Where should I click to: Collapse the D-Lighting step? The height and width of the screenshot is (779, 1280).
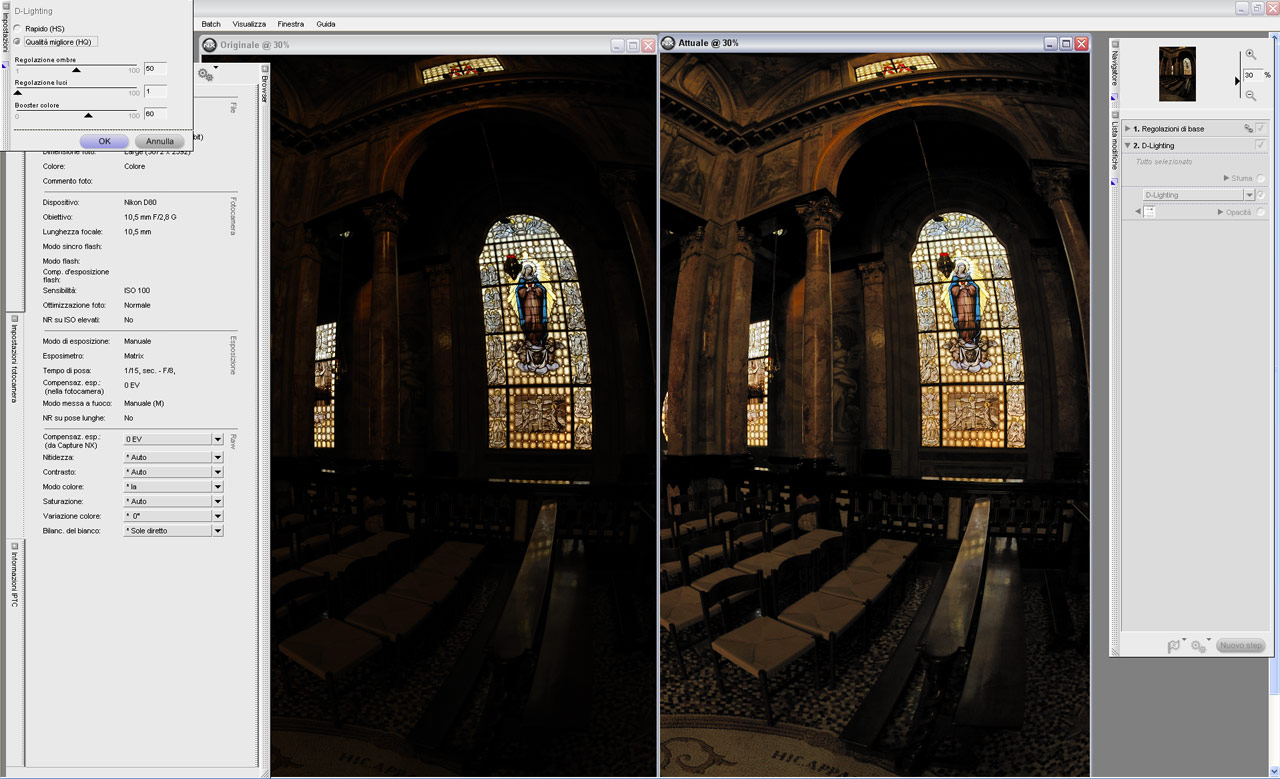(1128, 145)
